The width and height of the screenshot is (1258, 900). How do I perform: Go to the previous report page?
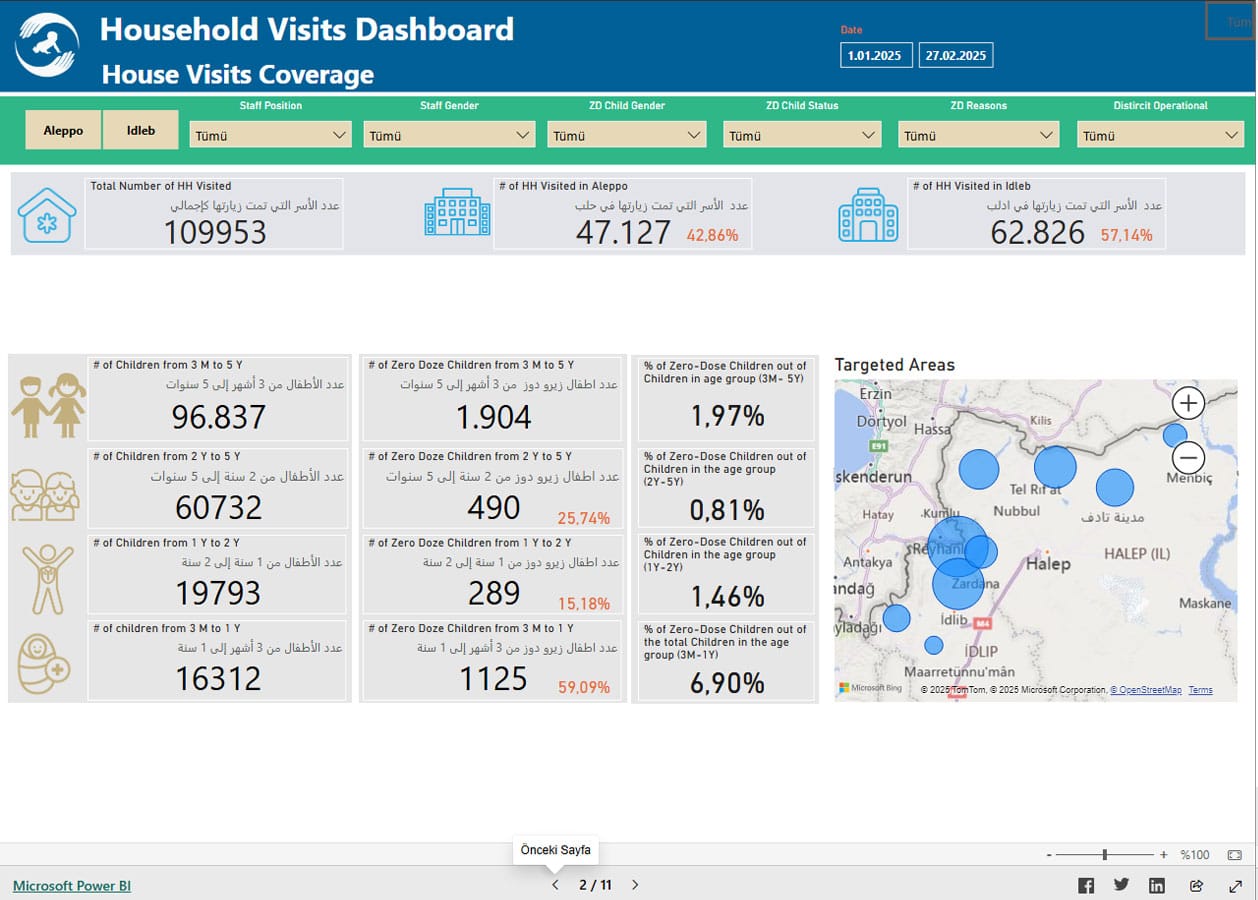tap(556, 885)
